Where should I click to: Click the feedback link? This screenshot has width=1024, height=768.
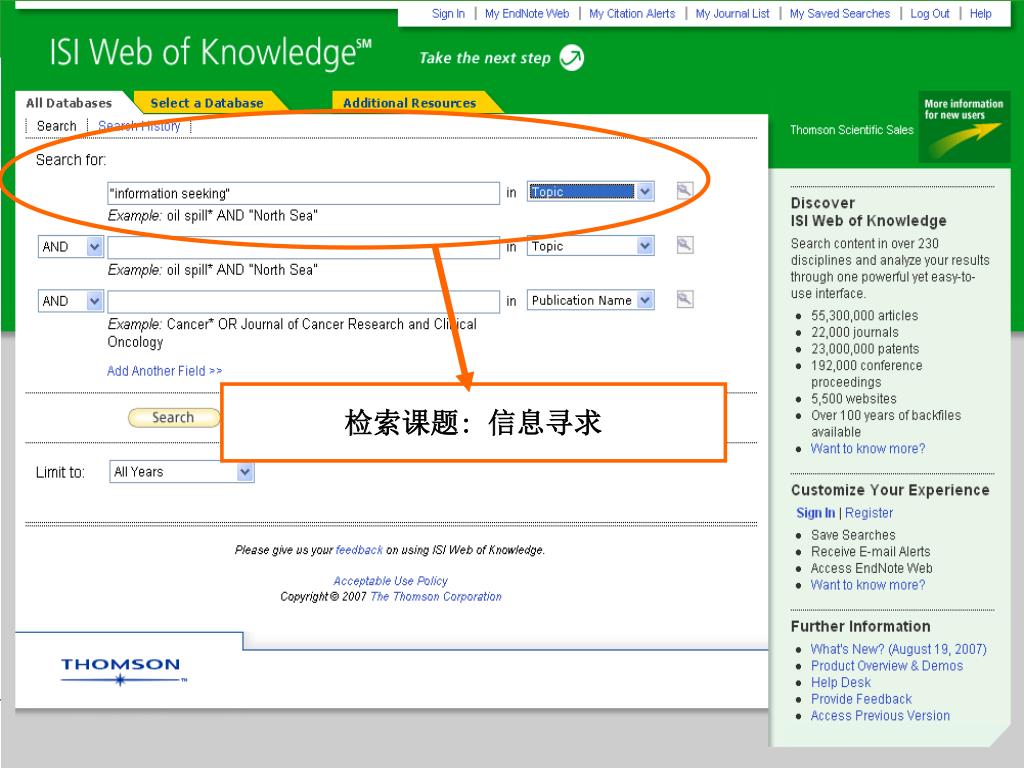coord(359,550)
